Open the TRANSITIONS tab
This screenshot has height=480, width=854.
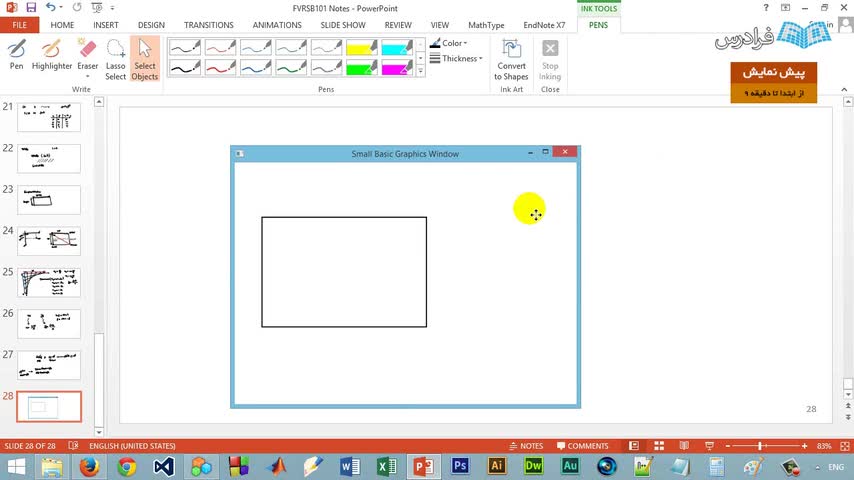click(x=209, y=25)
